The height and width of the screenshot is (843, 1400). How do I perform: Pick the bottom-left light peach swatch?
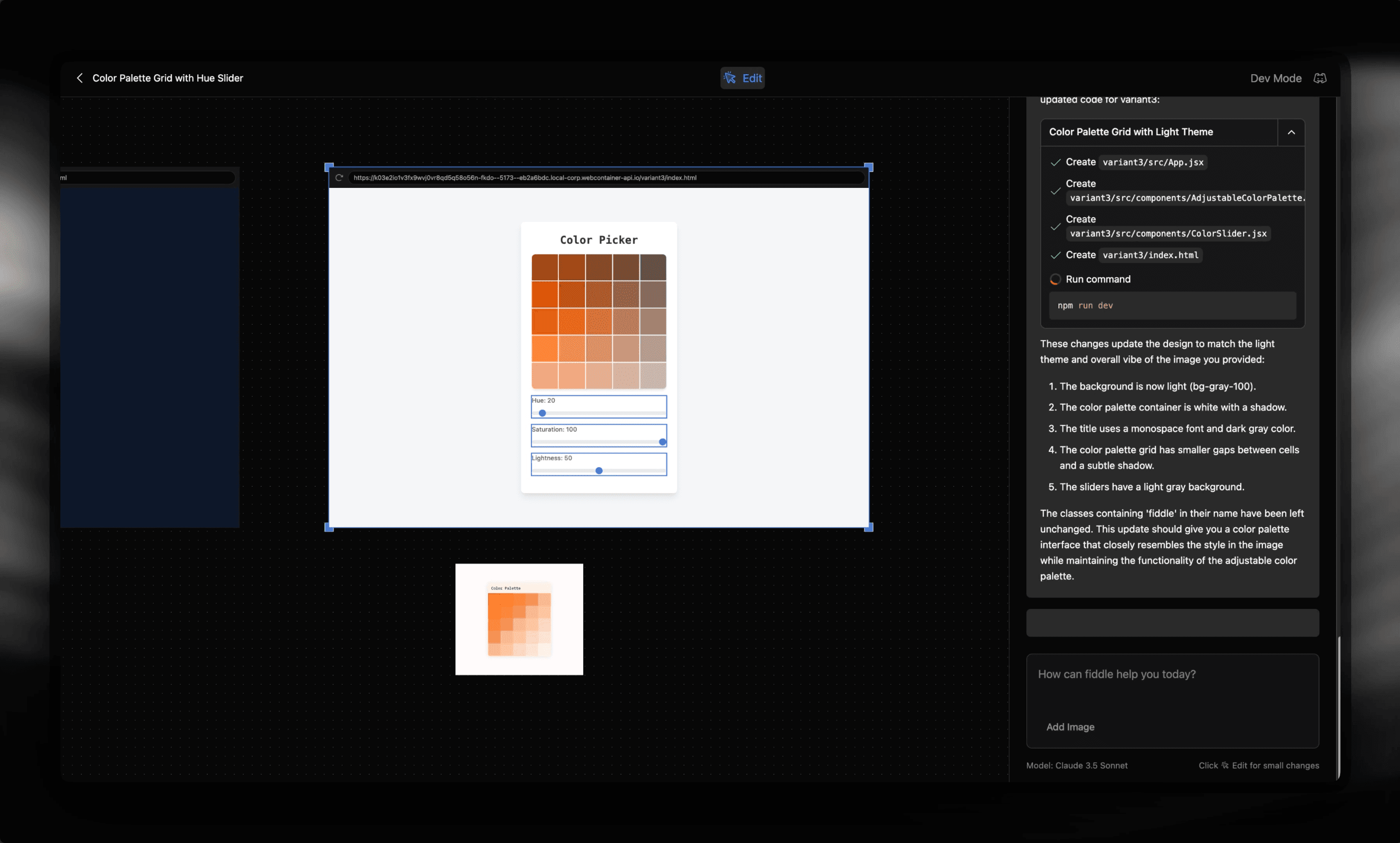(545, 375)
